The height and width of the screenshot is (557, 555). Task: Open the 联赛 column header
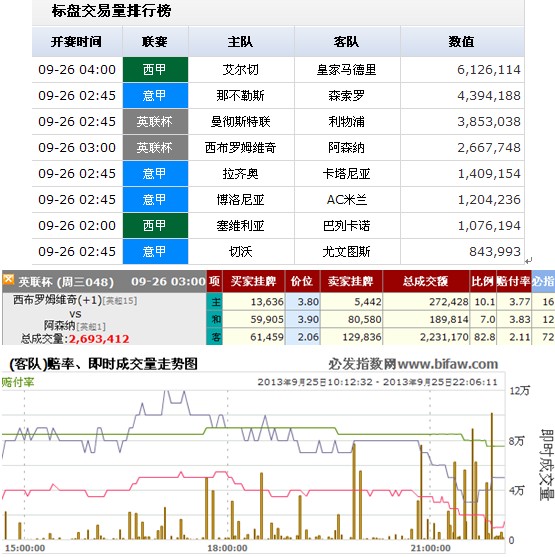point(155,42)
